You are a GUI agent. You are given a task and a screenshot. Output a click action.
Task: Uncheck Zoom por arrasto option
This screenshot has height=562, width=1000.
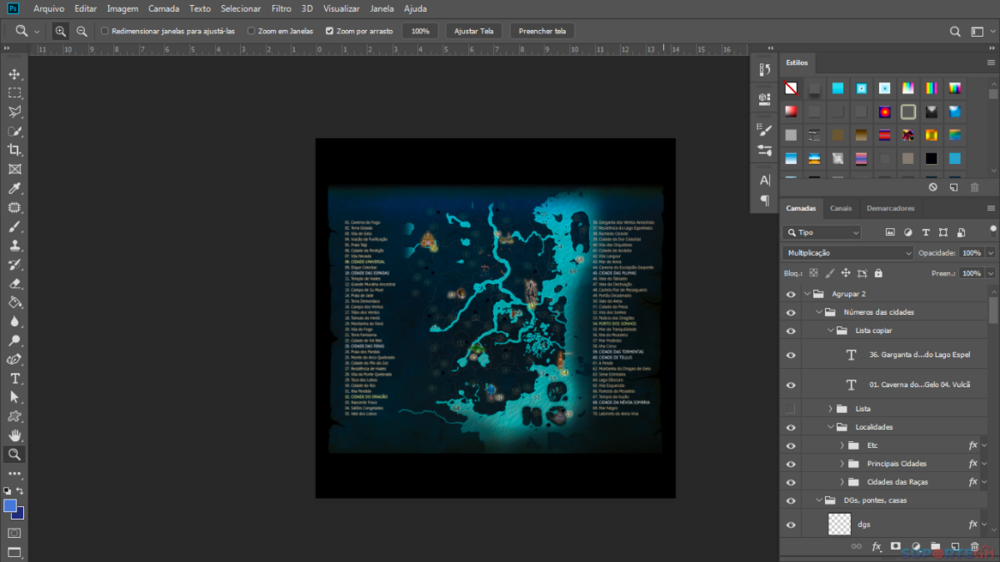click(330, 31)
